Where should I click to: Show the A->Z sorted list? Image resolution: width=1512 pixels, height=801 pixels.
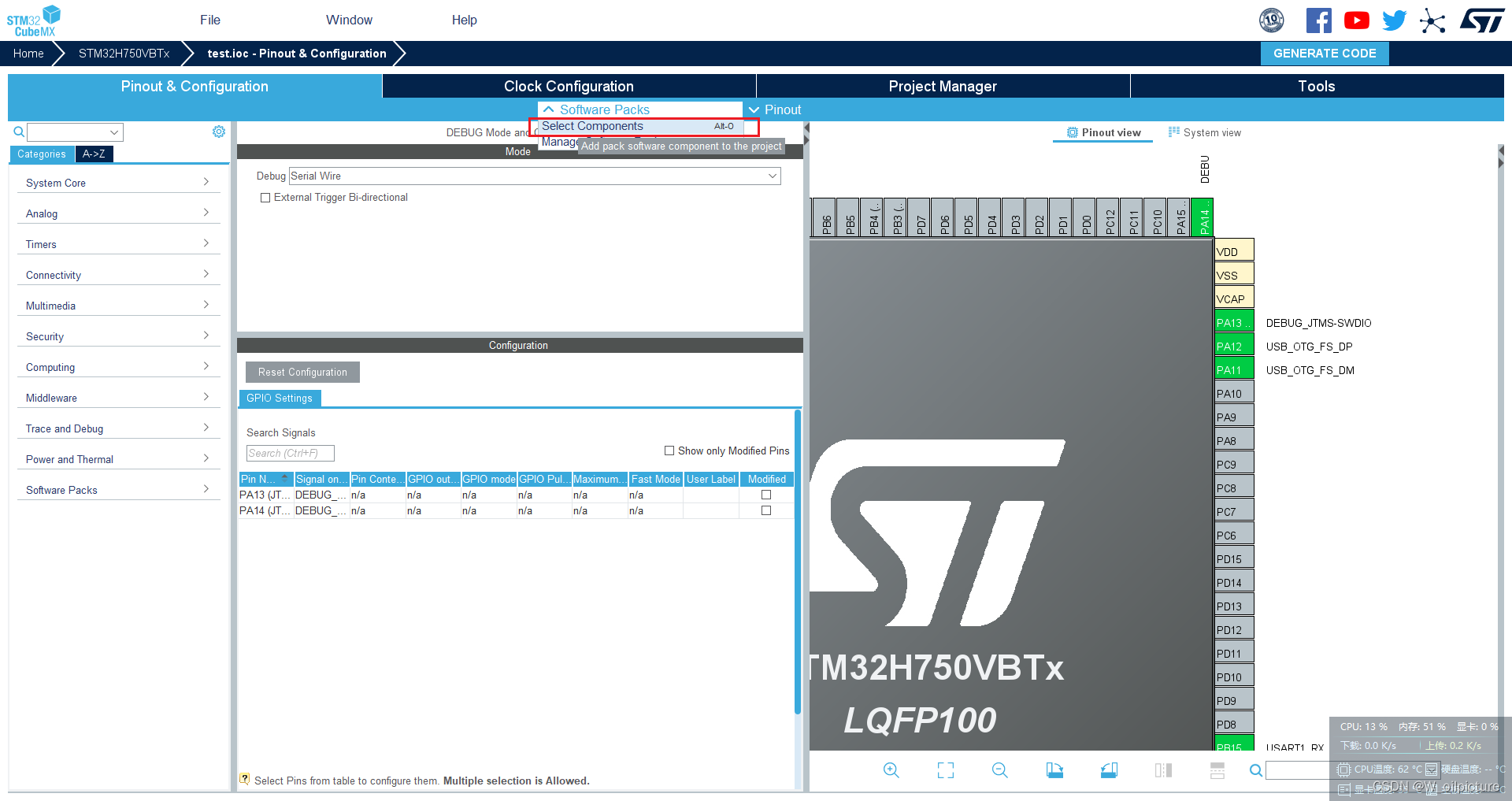94,154
